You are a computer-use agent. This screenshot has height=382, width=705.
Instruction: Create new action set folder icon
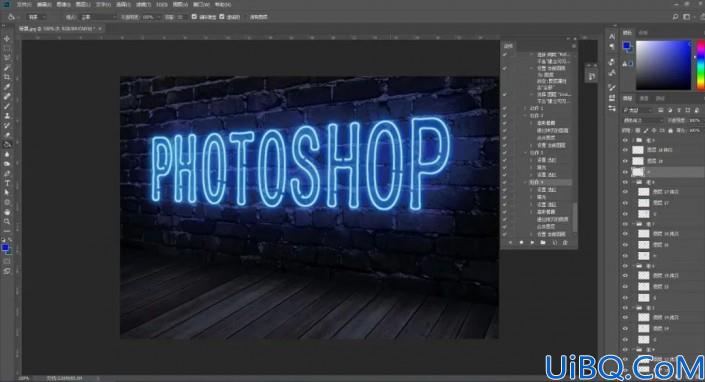543,243
